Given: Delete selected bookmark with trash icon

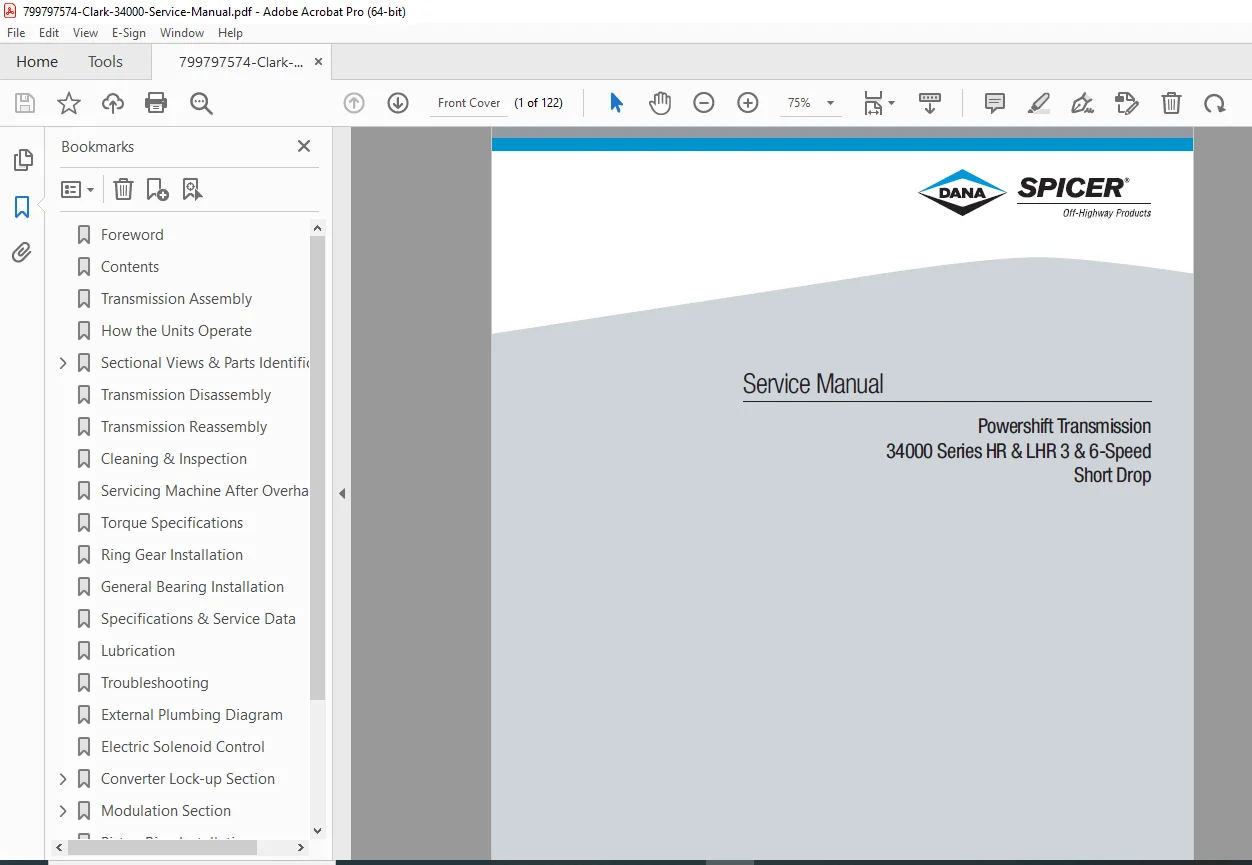Looking at the screenshot, I should coord(123,189).
